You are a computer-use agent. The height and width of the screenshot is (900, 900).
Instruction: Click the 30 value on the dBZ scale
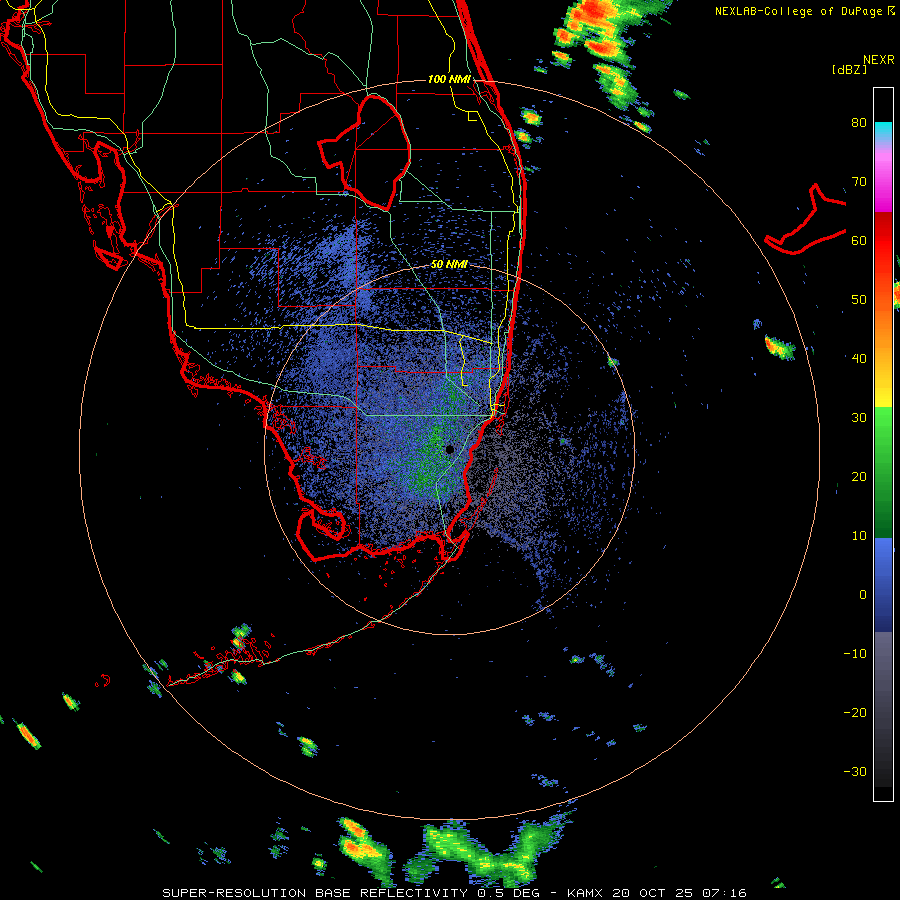point(859,417)
